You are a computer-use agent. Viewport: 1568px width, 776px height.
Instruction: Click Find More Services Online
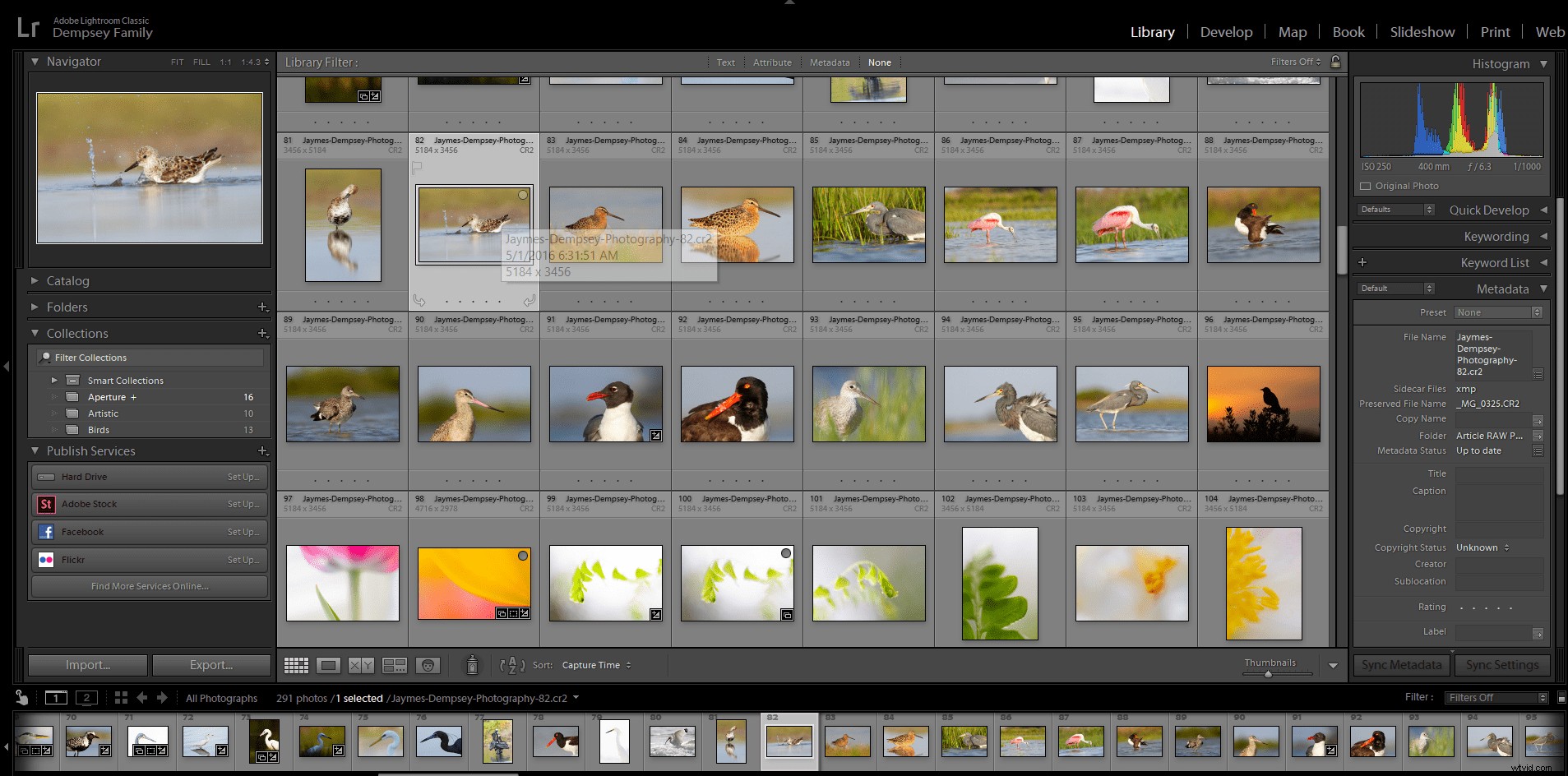(x=149, y=586)
